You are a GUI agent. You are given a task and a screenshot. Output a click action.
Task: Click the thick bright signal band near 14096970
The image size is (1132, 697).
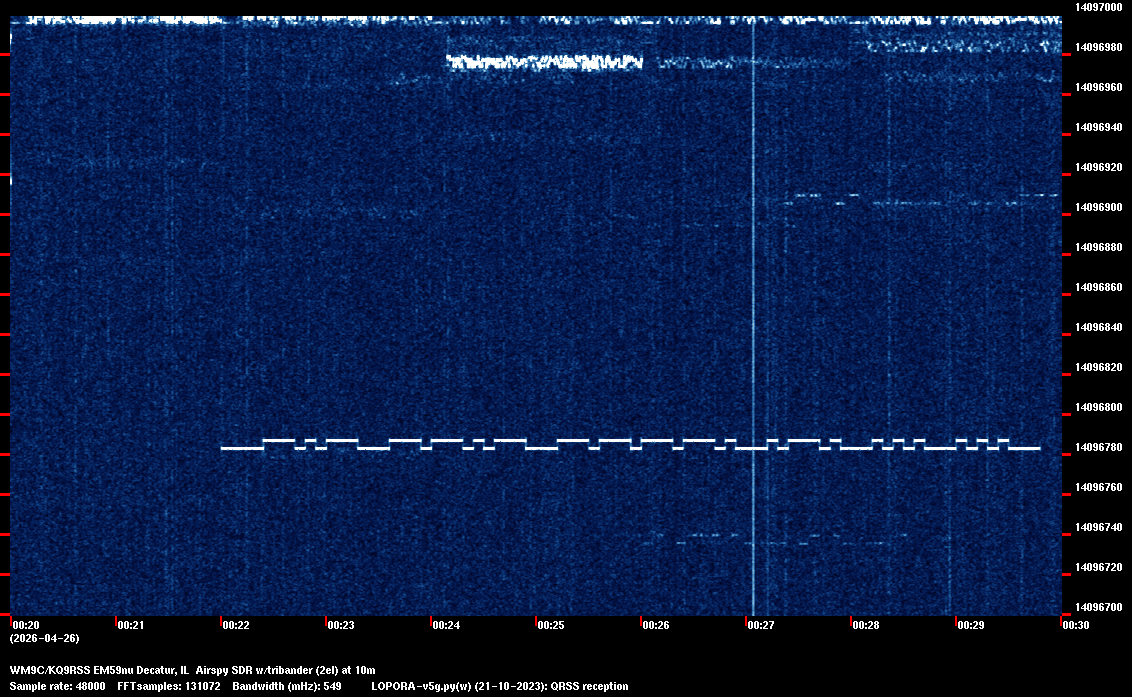click(x=544, y=62)
